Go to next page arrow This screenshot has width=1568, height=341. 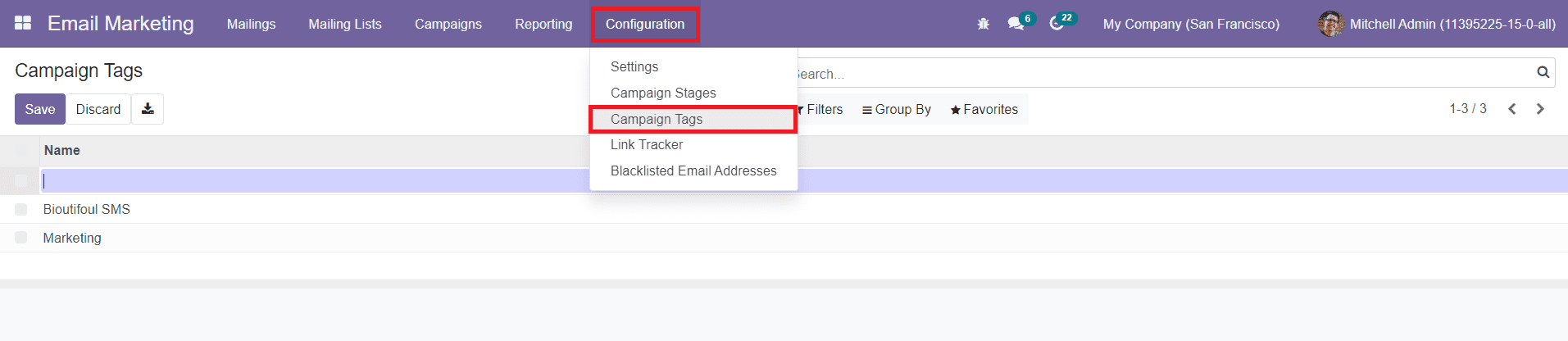(1540, 109)
